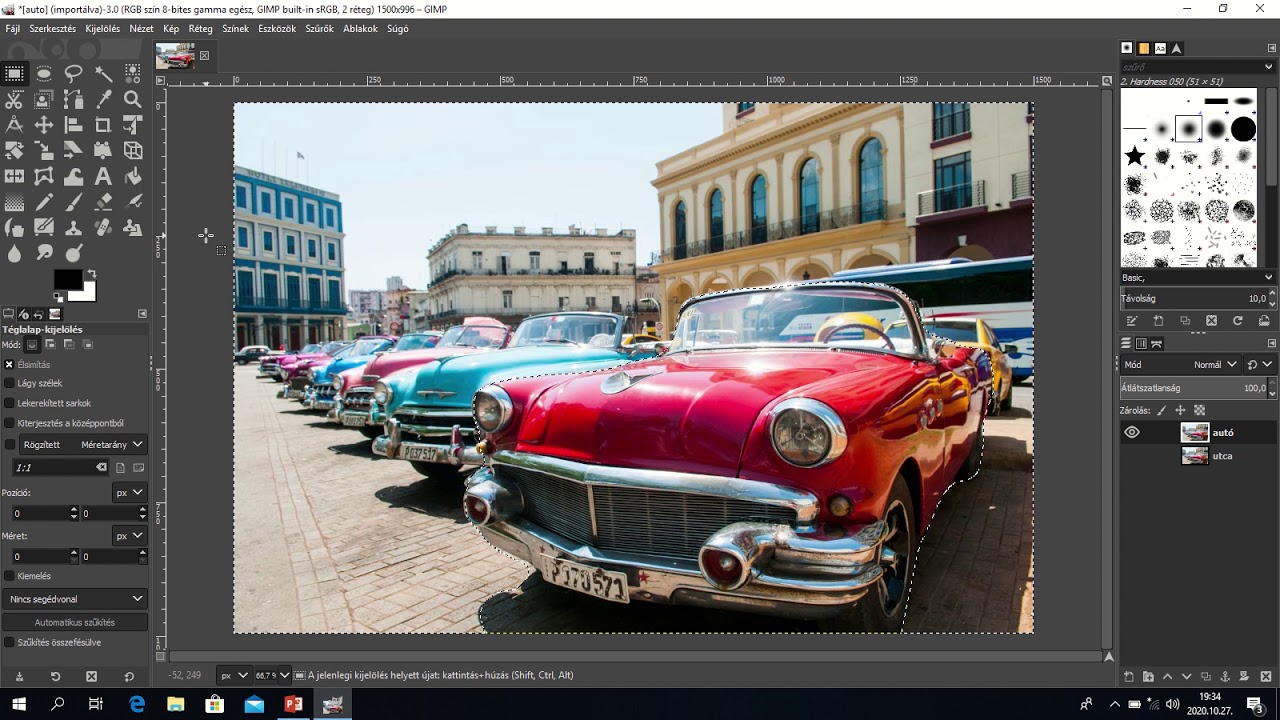Select the Foreground Select tool
This screenshot has height=720, width=1280.
pos(44,99)
